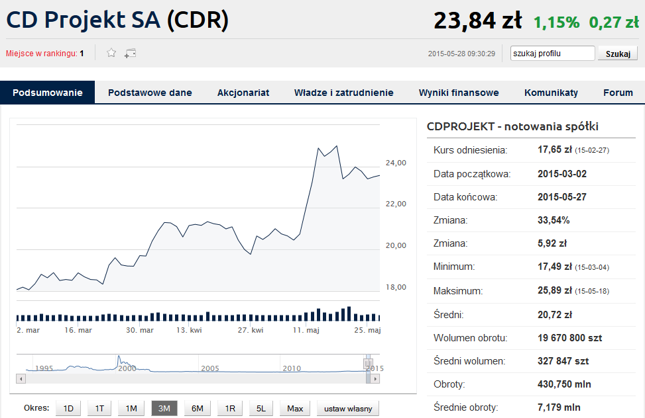This screenshot has height=418, width=645.
Task: Open the Wyniki finansowe tab
Action: click(459, 93)
